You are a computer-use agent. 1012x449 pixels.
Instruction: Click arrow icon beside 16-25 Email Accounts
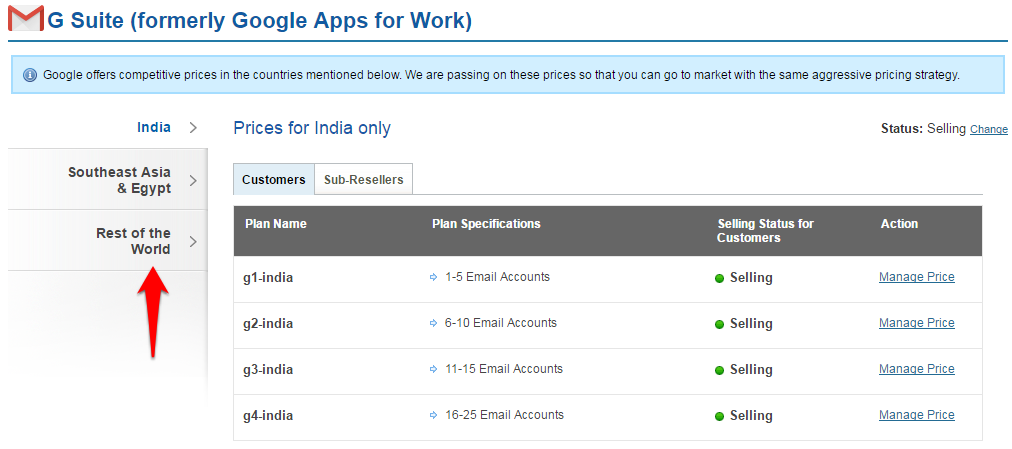click(433, 416)
